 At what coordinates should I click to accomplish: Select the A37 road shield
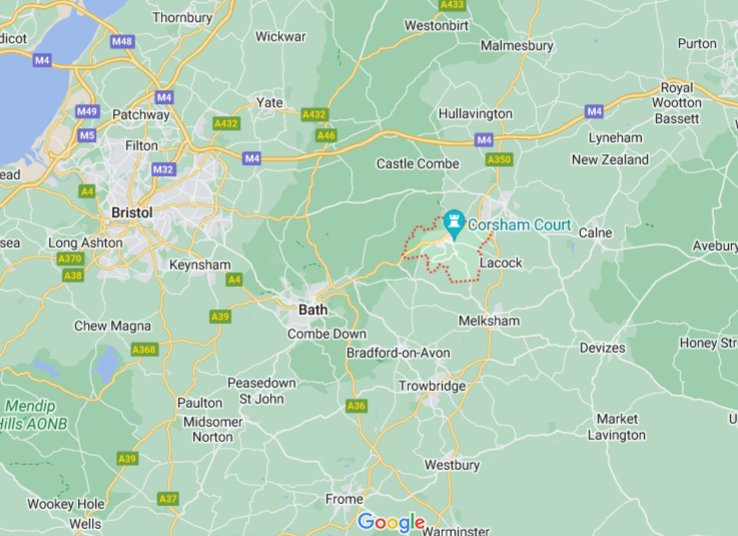[x=168, y=499]
